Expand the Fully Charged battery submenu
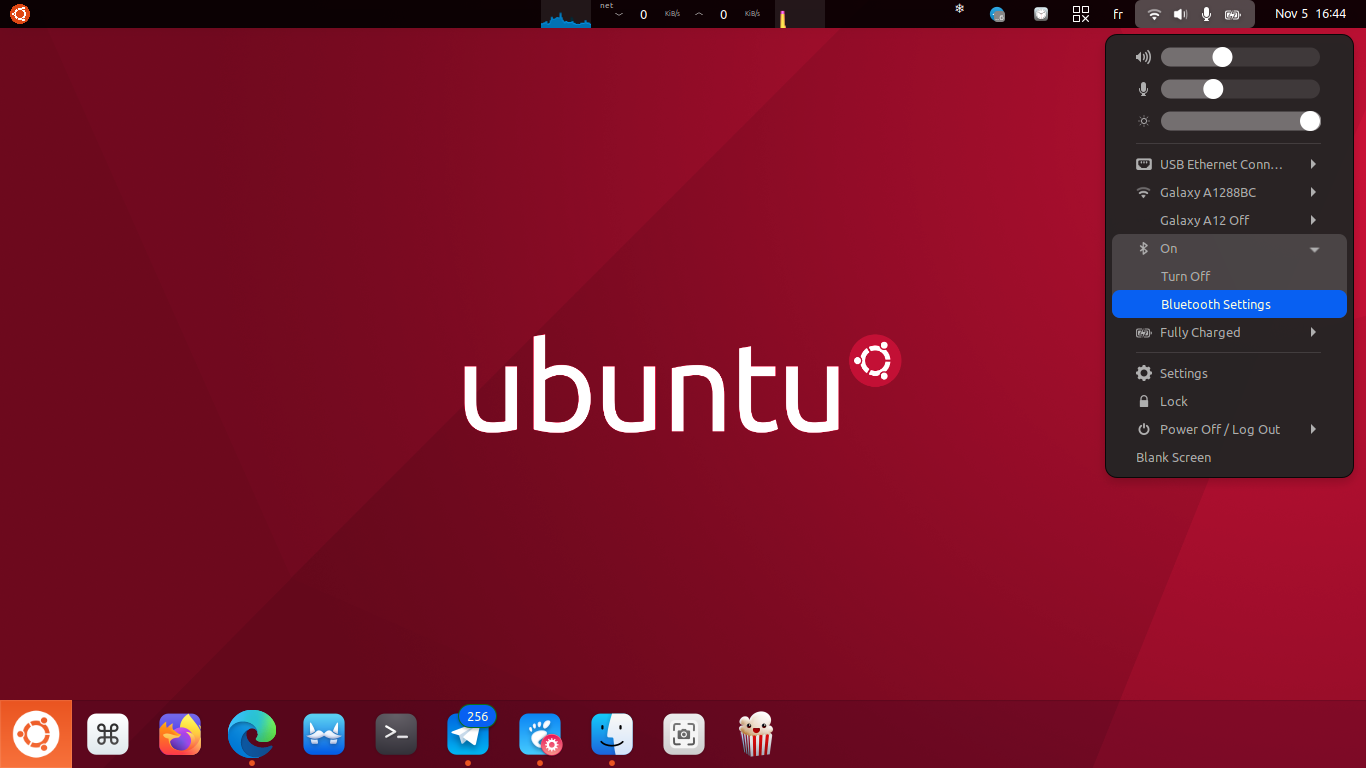 coord(1229,332)
